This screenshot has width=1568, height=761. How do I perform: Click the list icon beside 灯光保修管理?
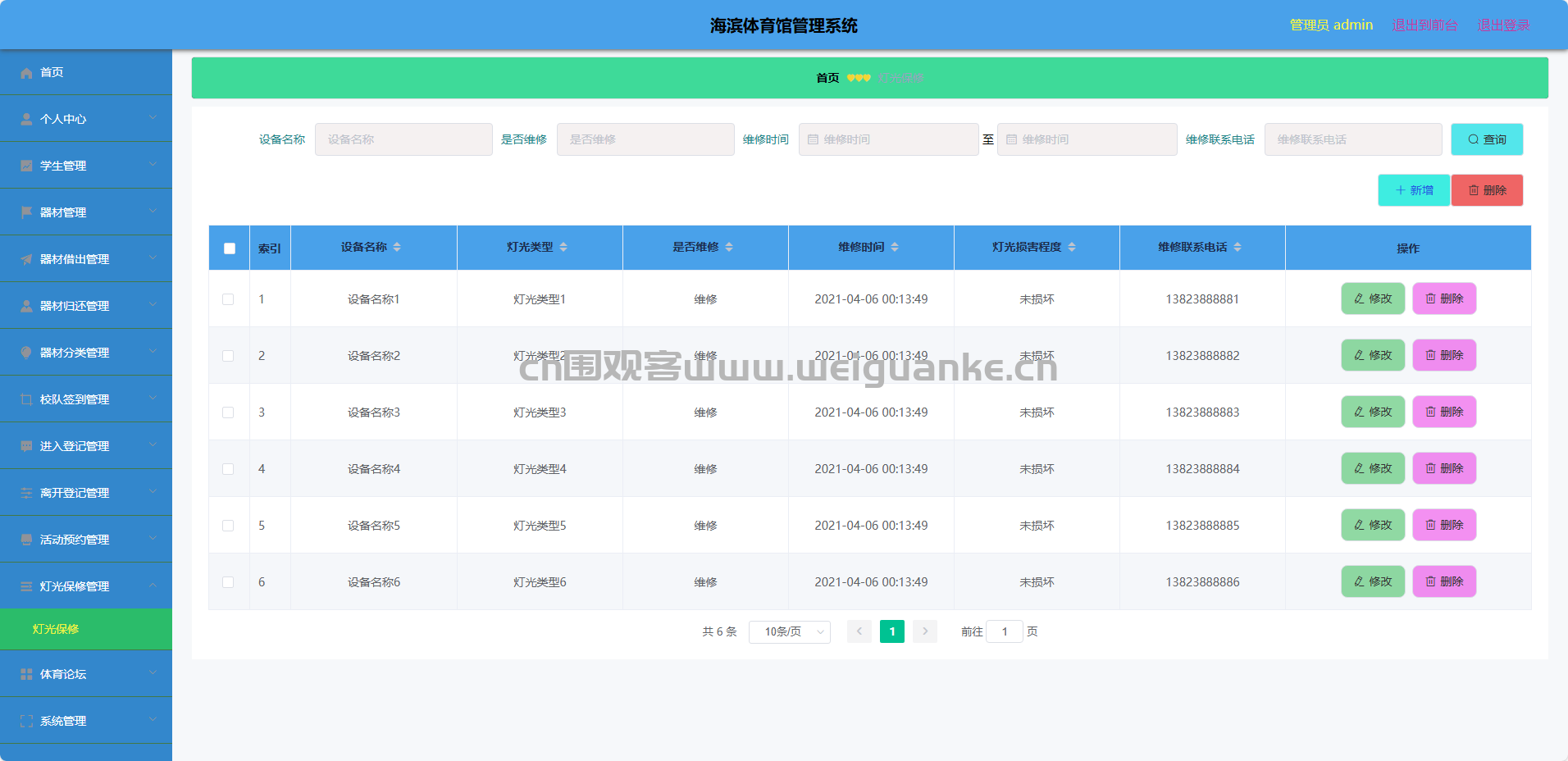(26, 587)
